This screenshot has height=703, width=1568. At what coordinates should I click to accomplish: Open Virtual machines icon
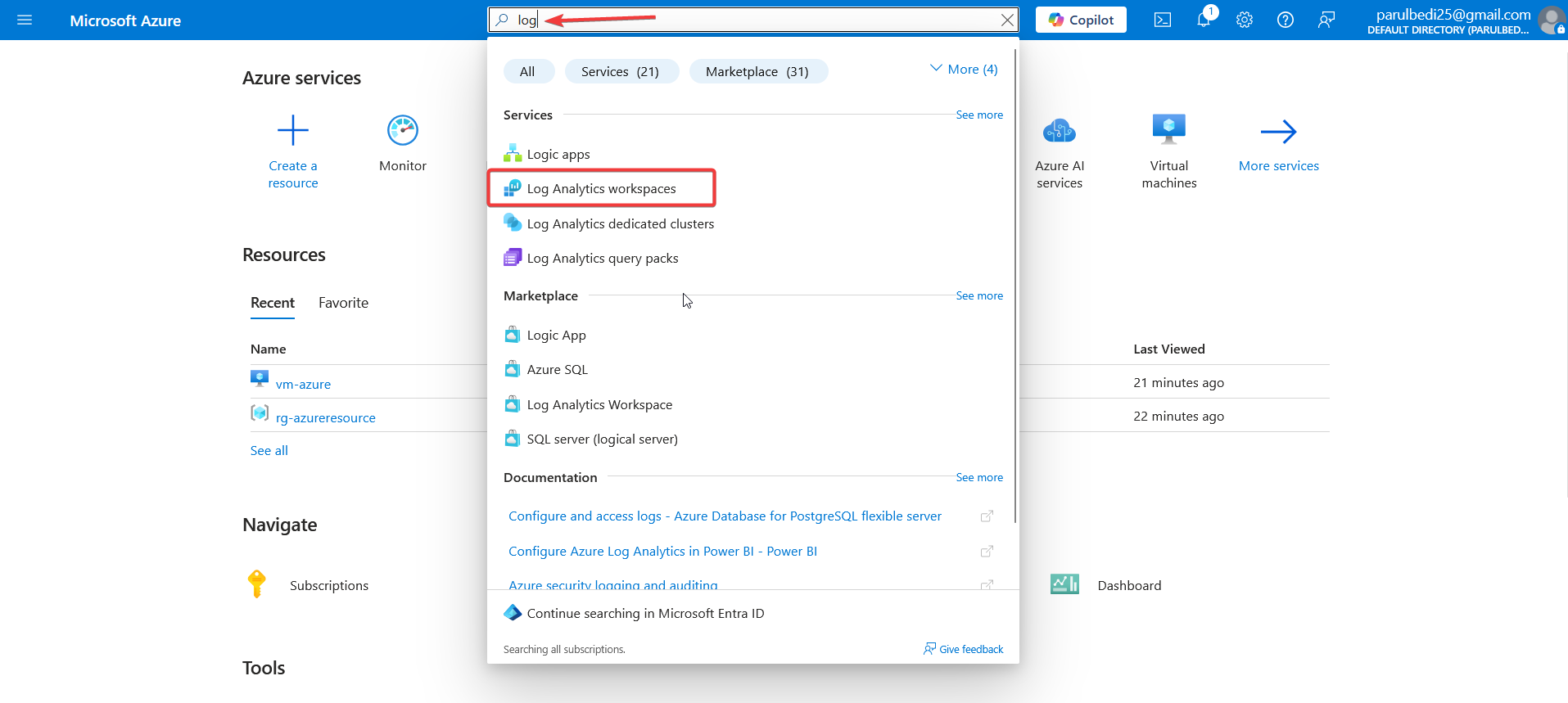point(1169,128)
